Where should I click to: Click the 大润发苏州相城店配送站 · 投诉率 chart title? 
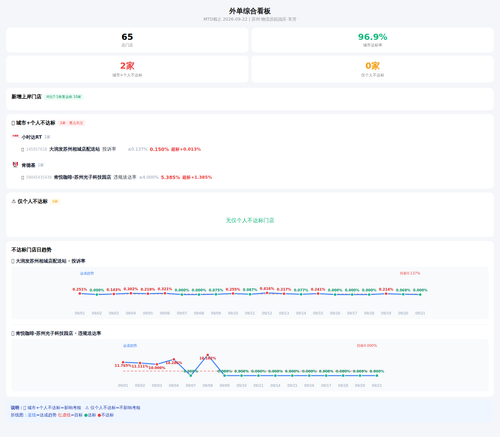coord(50,261)
